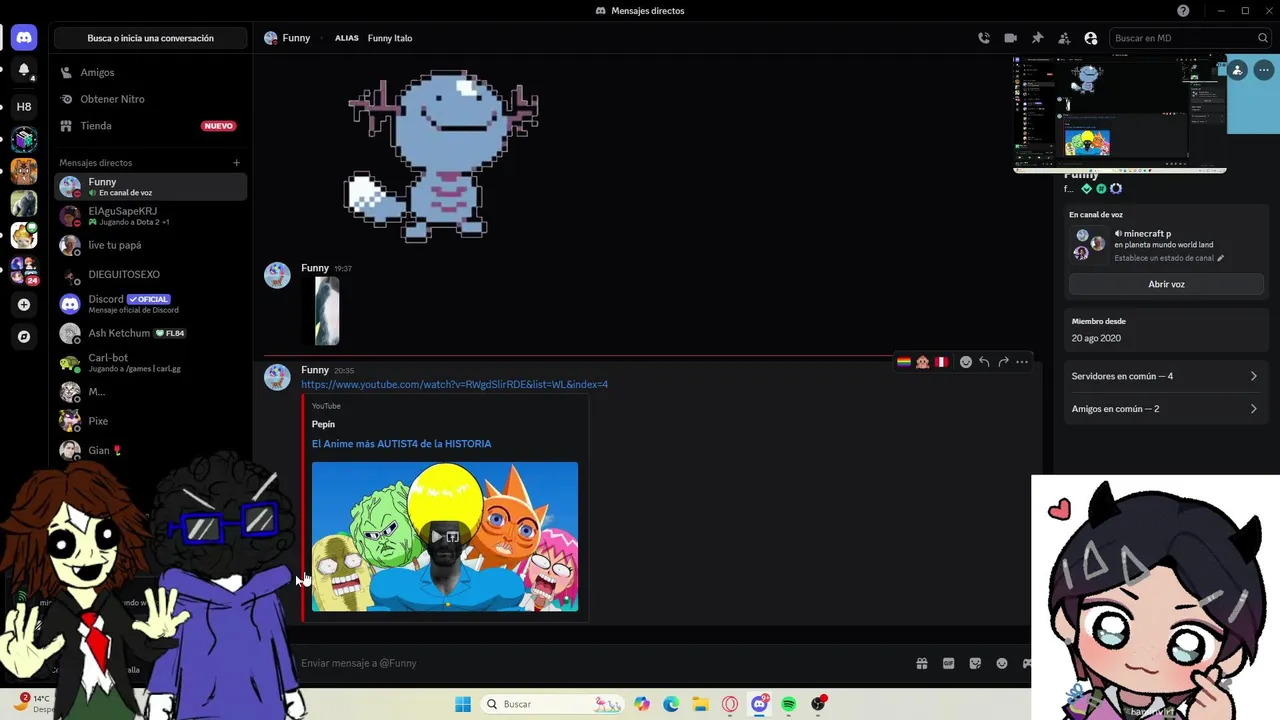Click the Buscar en MD search field
Screen dimensions: 1280x720
click(x=1191, y=38)
